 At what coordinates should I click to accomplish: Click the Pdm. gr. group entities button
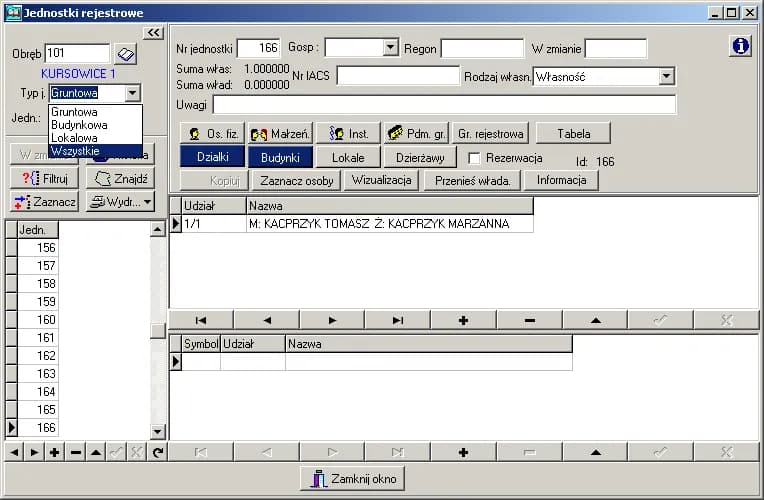coord(415,133)
